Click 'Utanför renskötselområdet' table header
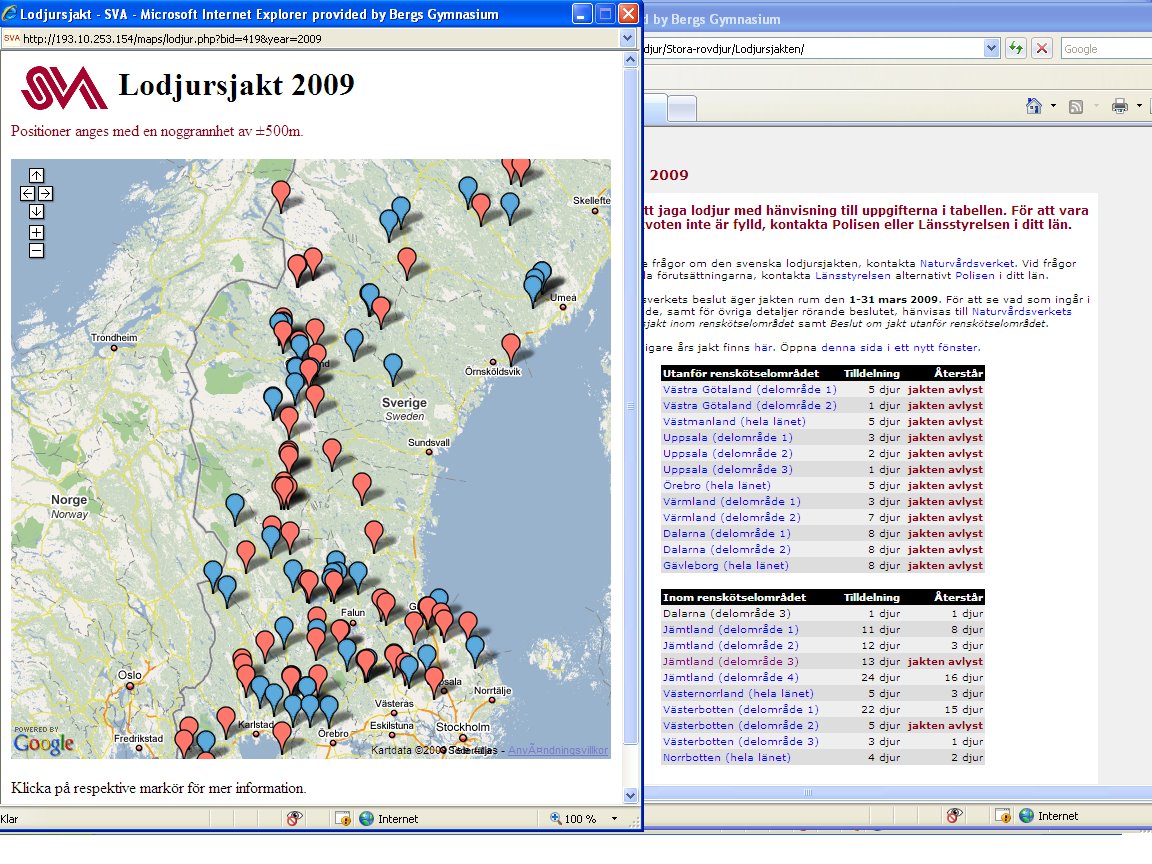Viewport: 1152px width, 864px height. point(741,373)
